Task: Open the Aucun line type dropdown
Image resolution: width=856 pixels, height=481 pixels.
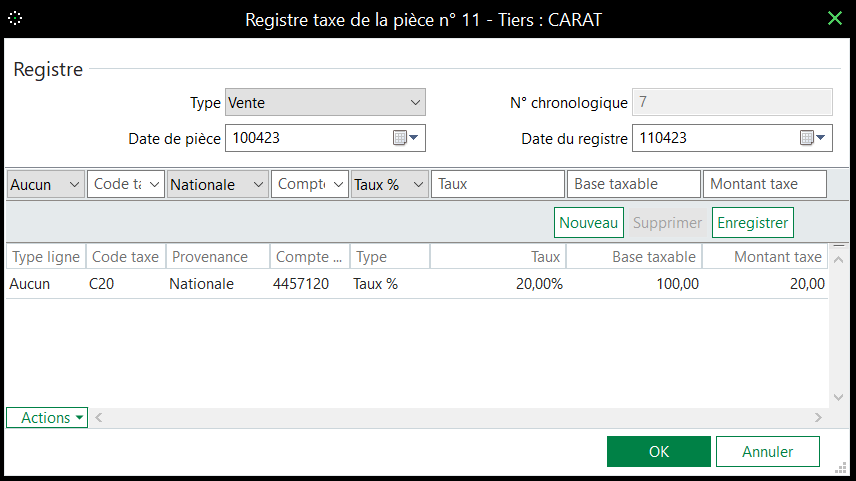Action: pyautogui.click(x=73, y=184)
